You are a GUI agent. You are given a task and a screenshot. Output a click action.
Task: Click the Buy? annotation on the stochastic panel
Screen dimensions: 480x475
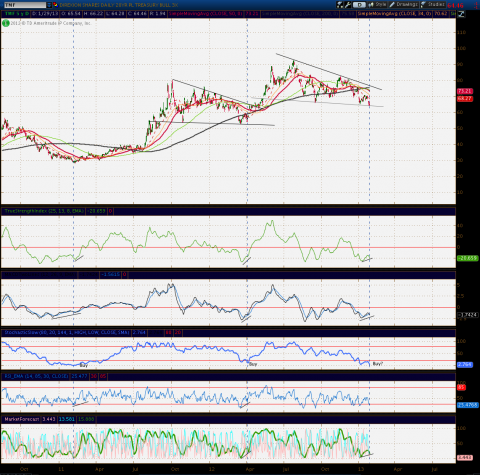click(x=378, y=364)
